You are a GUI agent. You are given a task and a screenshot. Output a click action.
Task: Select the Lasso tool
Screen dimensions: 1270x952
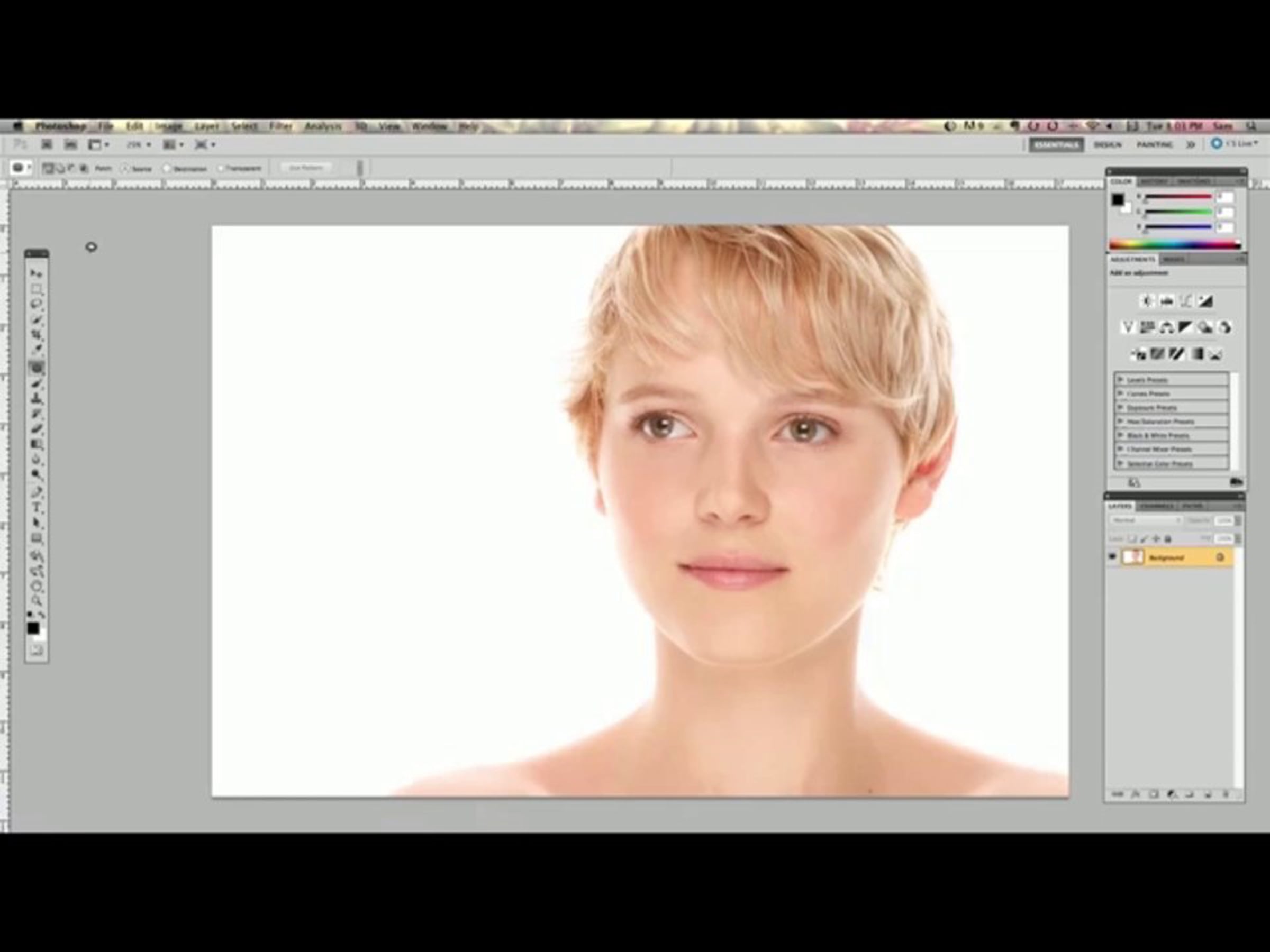point(36,304)
